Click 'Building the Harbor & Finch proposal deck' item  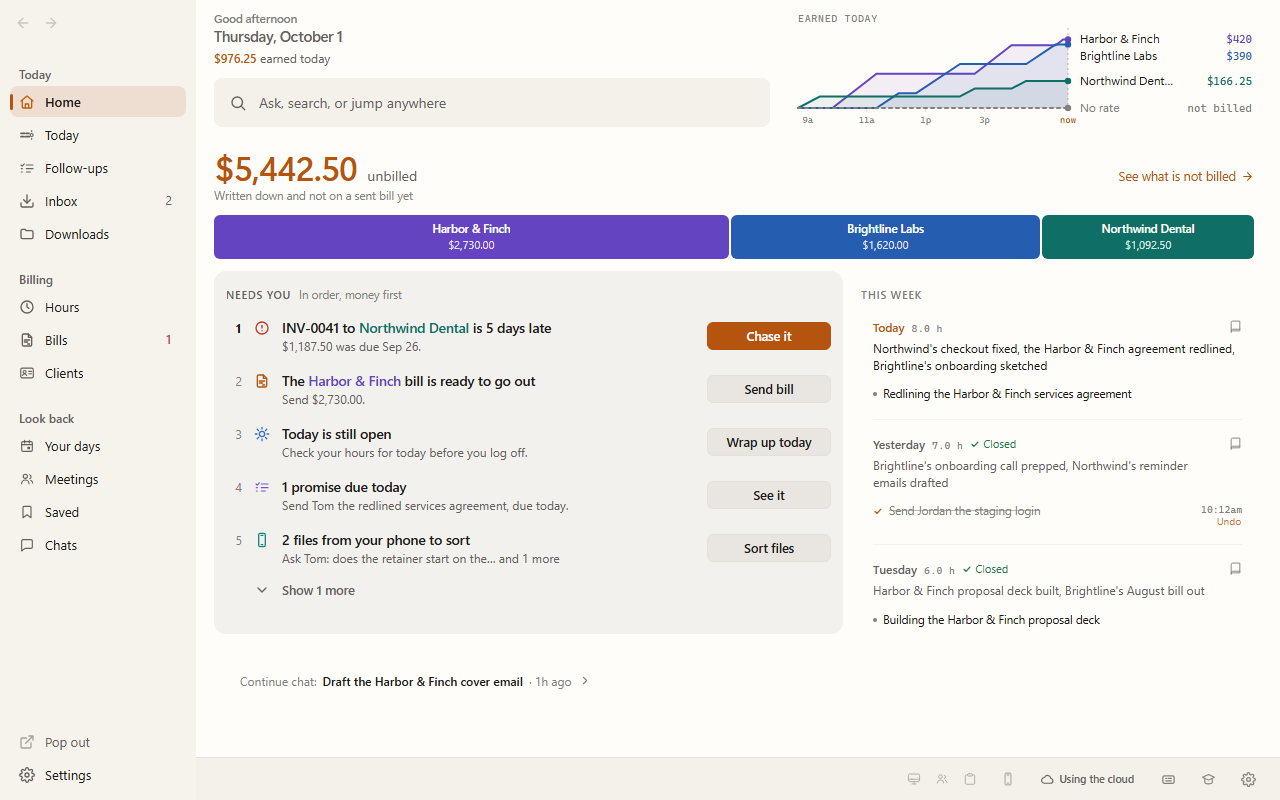[x=991, y=620]
